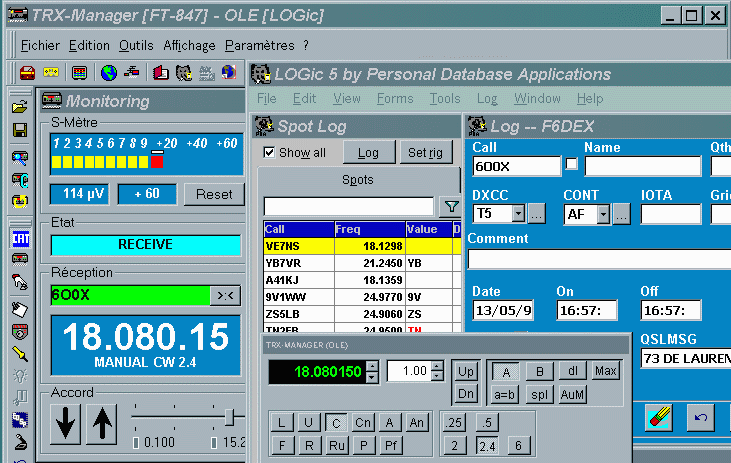Click the green-blue globe toolbar icon
The height and width of the screenshot is (463, 731).
coord(109,73)
